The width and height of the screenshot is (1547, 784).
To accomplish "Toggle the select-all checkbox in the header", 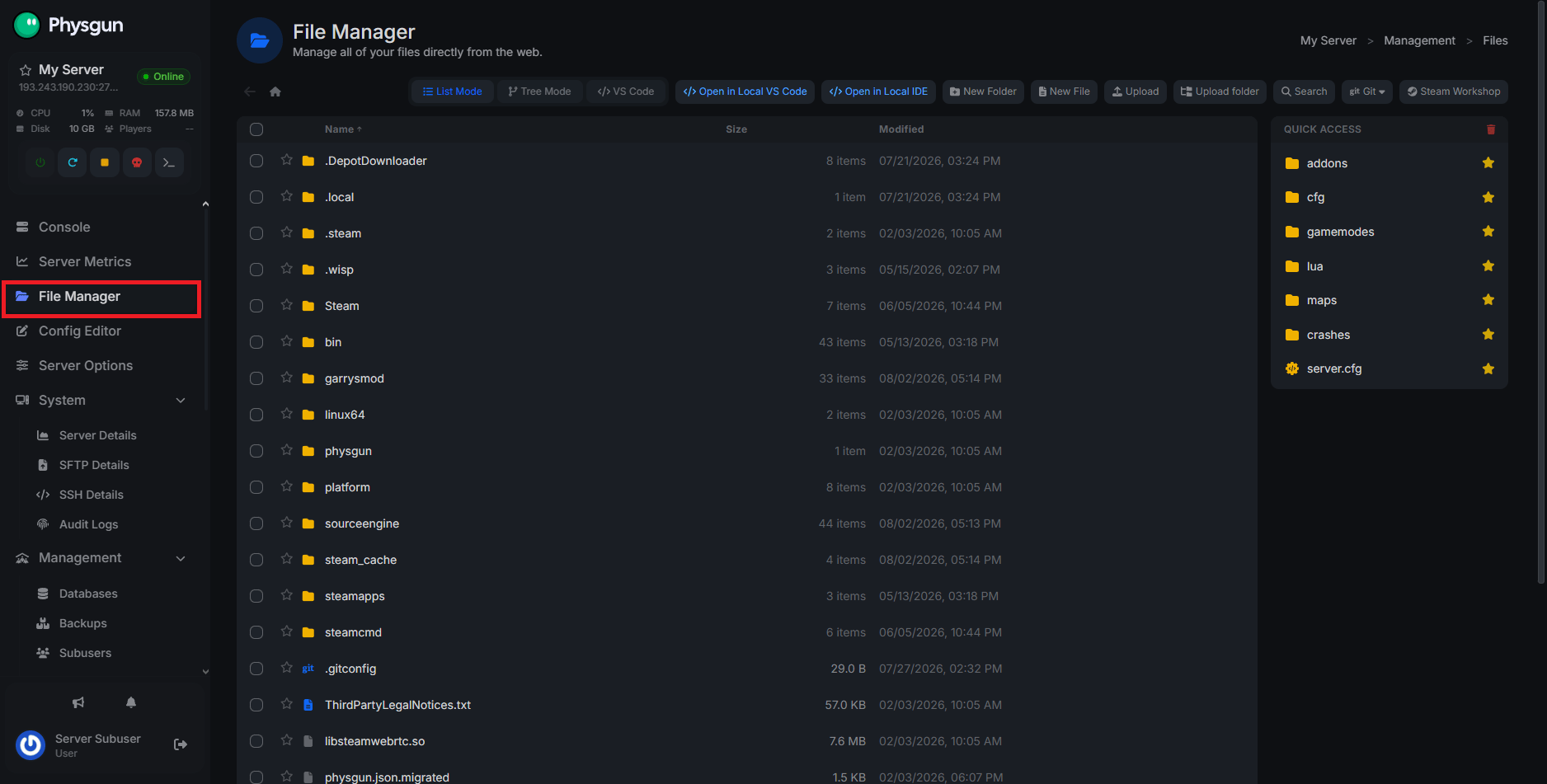I will (256, 129).
